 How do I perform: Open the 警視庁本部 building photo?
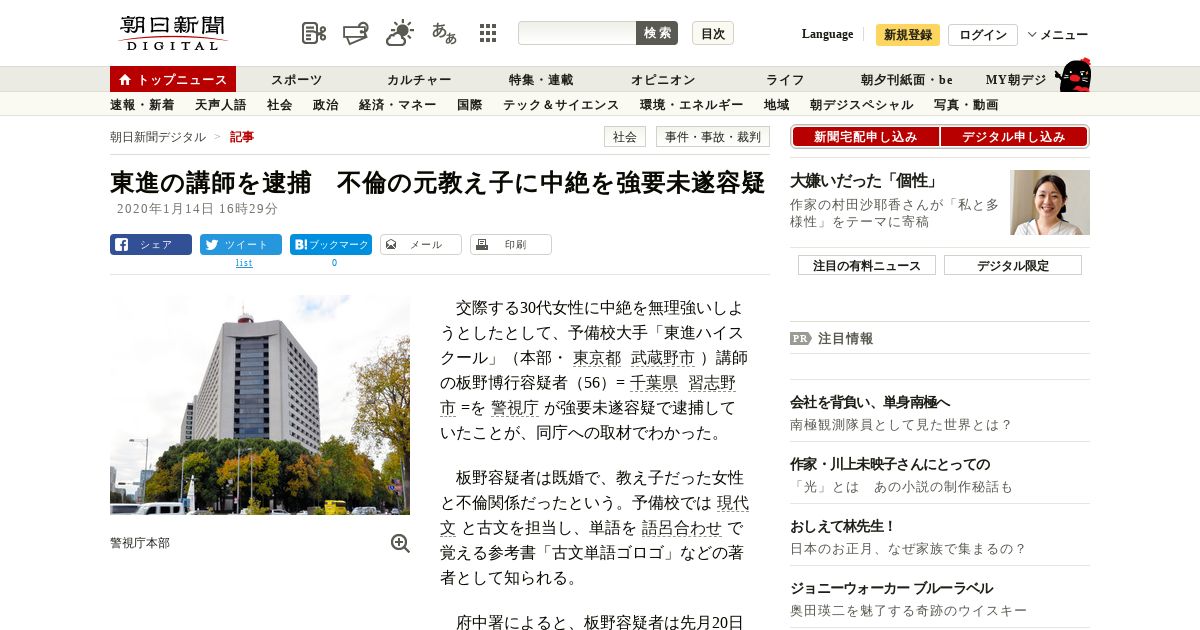pos(260,405)
